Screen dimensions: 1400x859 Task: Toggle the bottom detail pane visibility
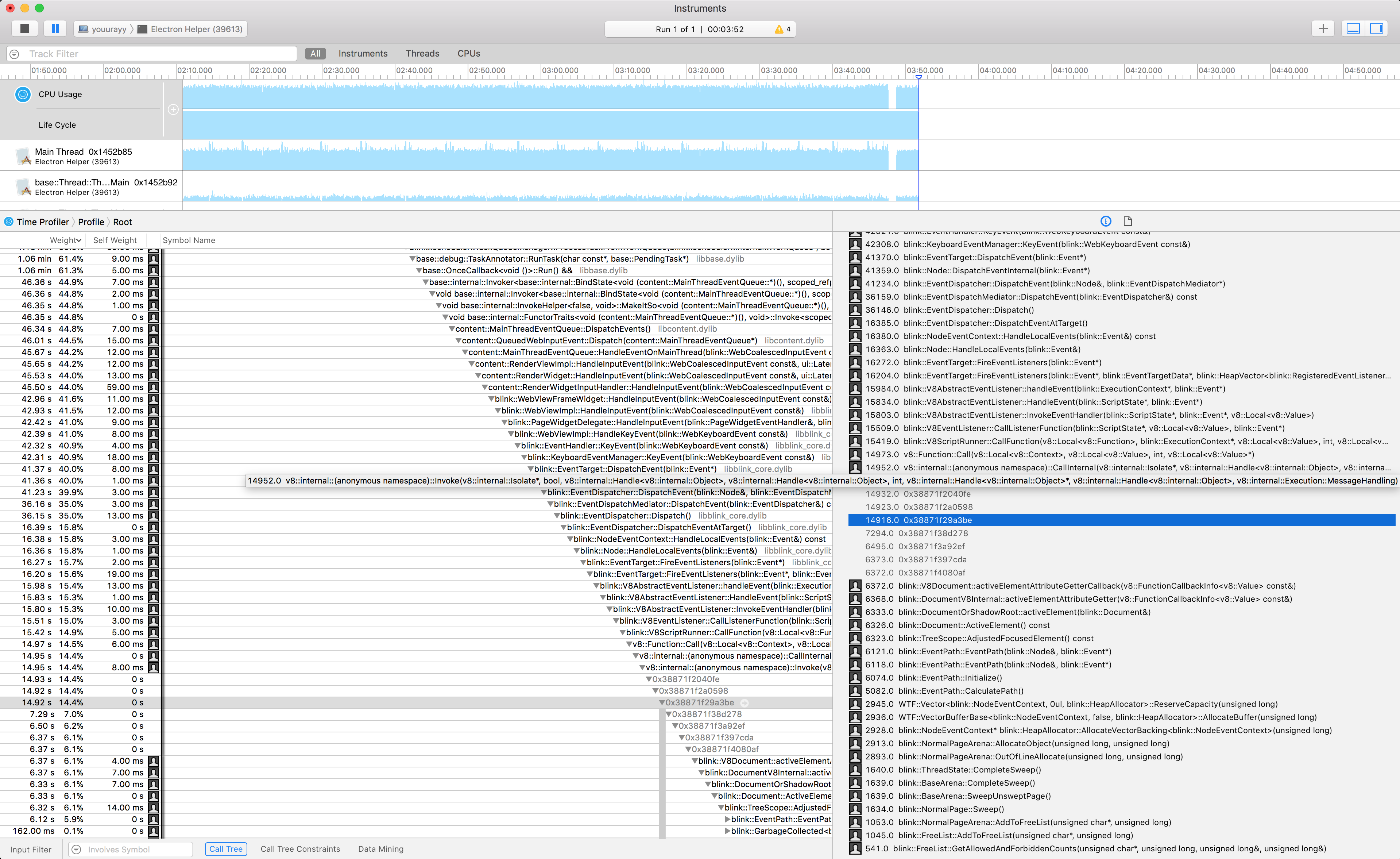[1353, 28]
